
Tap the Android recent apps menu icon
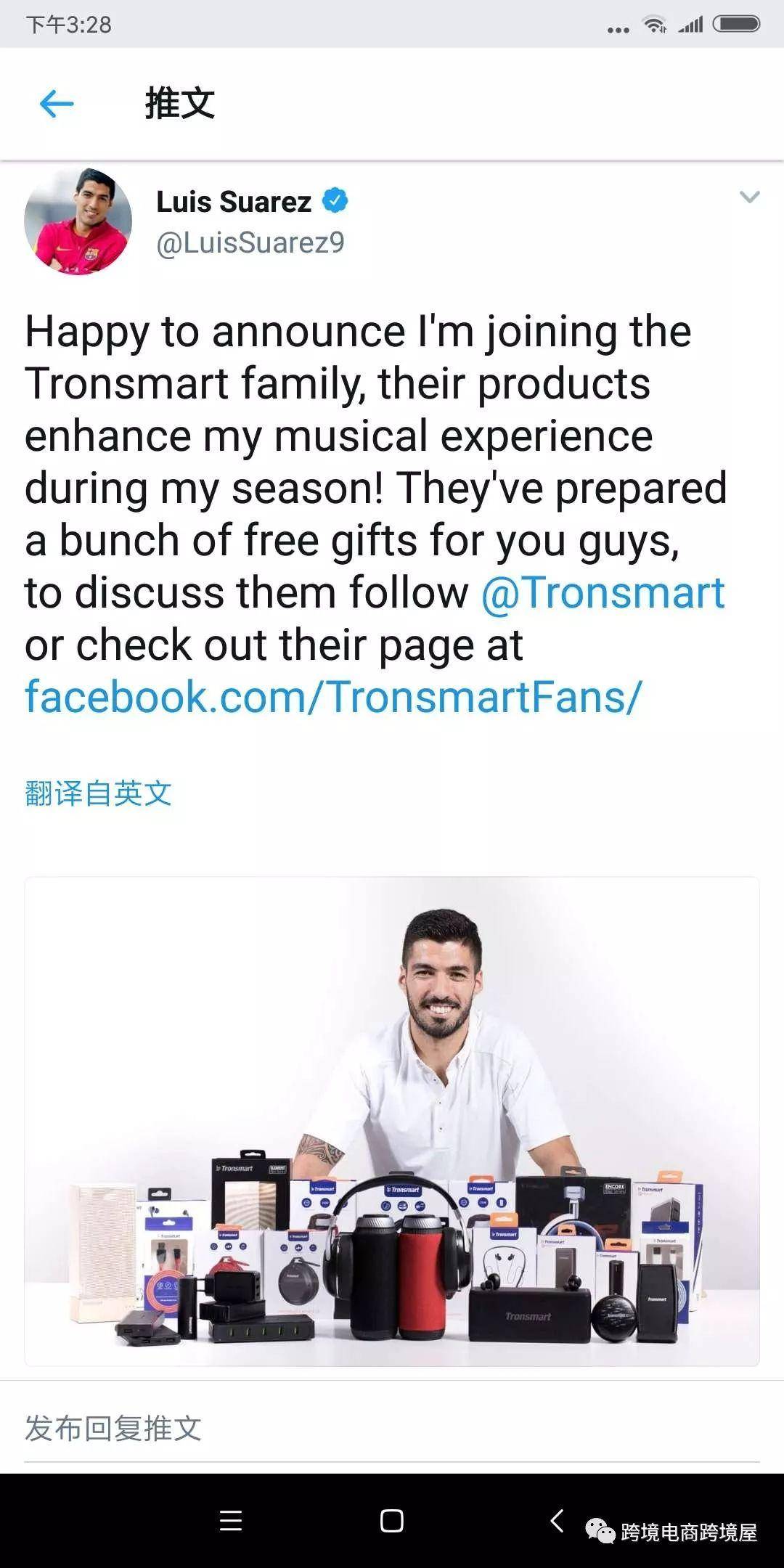231,1521
